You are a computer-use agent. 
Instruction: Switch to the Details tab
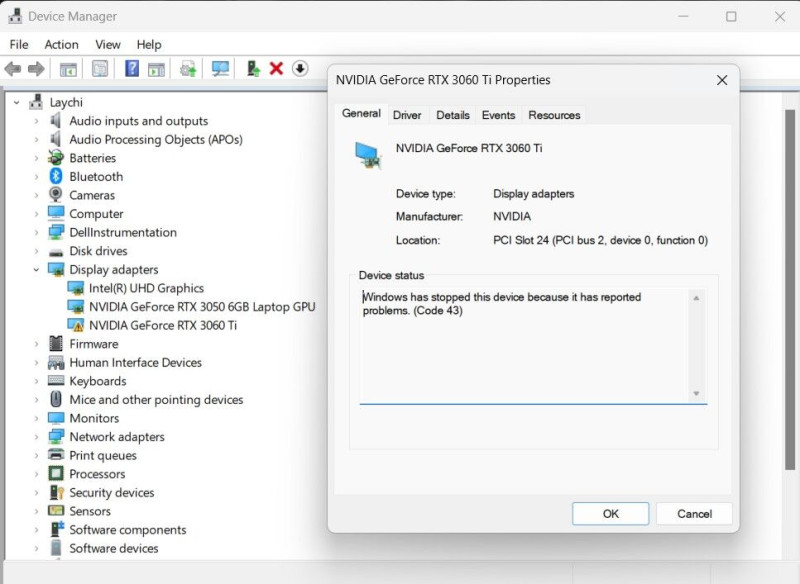[x=453, y=115]
